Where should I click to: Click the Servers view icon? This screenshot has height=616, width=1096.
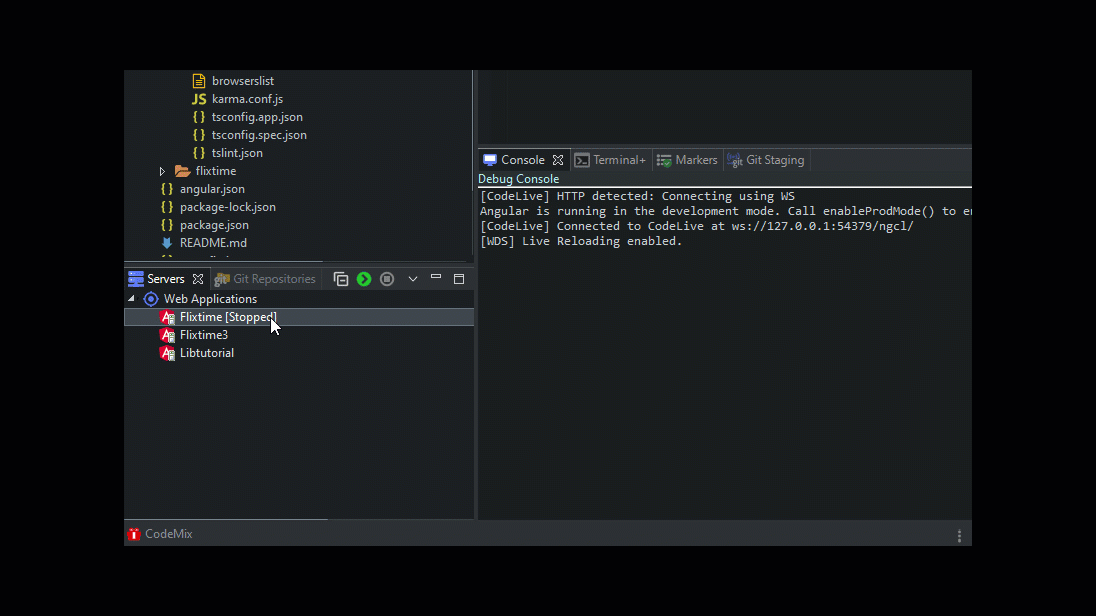[x=134, y=278]
